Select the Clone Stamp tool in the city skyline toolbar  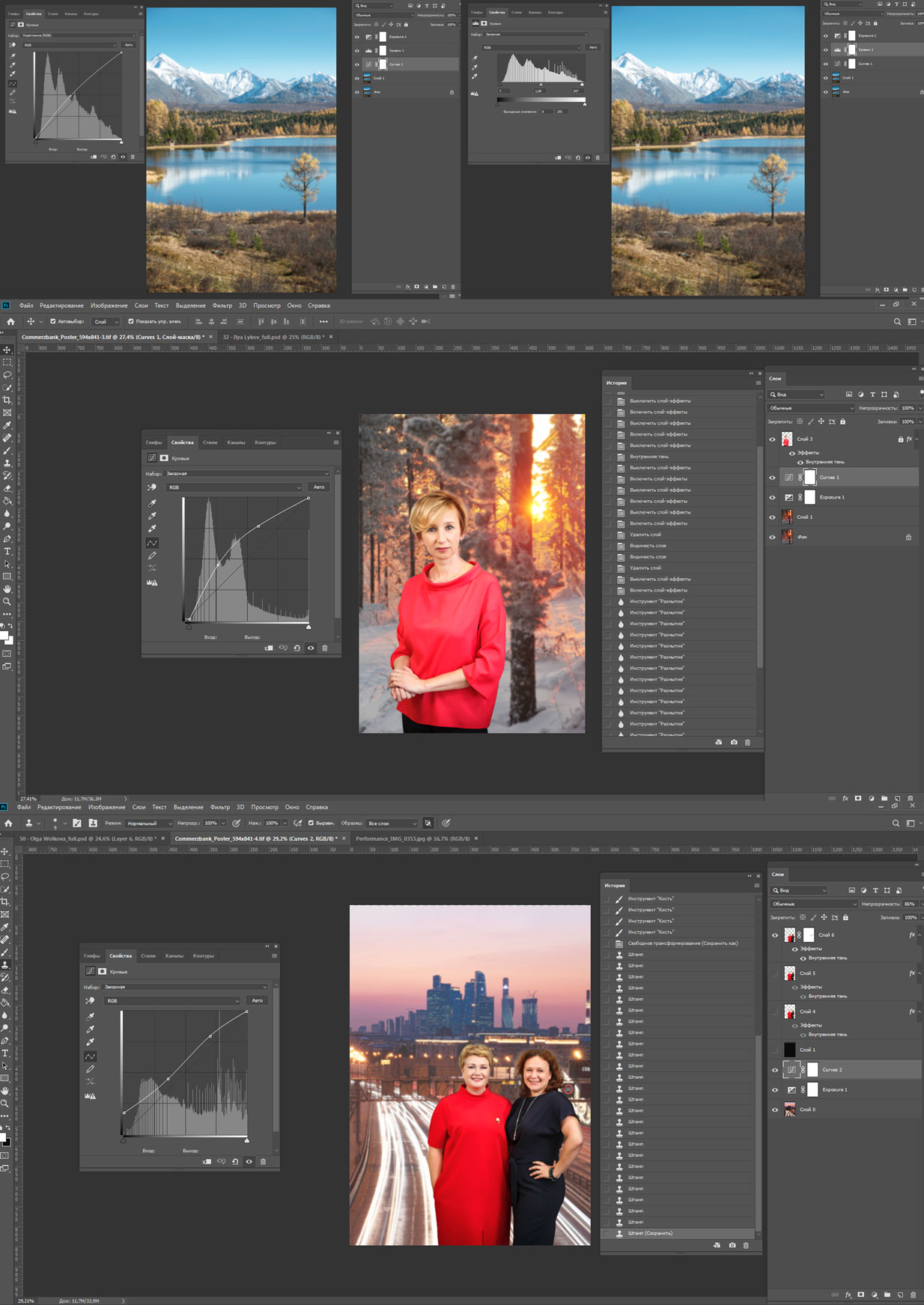[5, 965]
